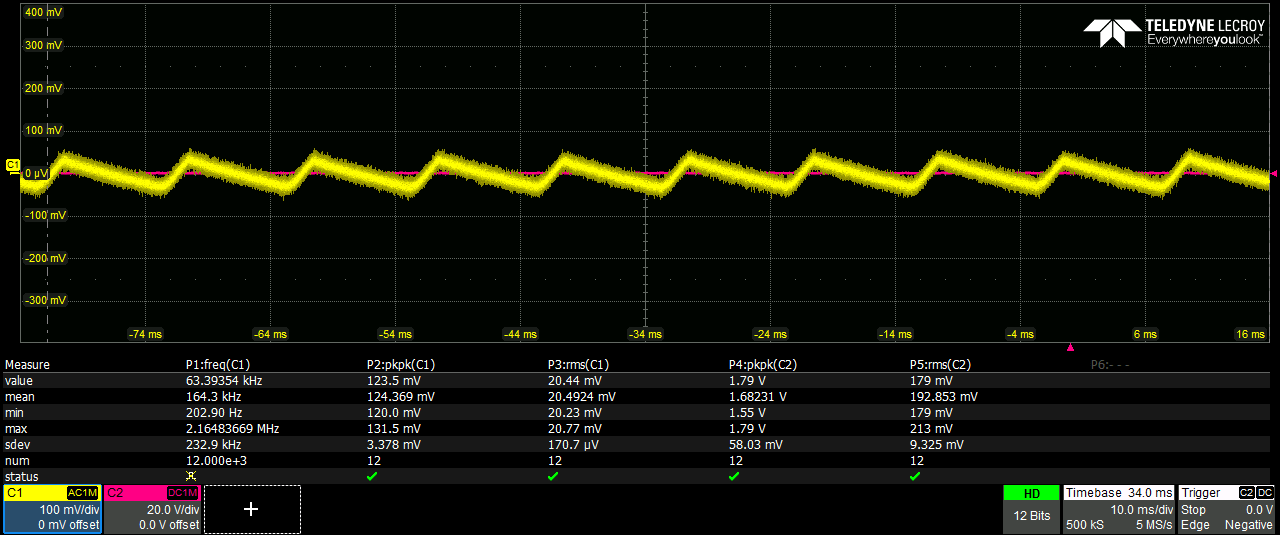Click the DC1M coupling tag in C2 box
The height and width of the screenshot is (535, 1280).
(182, 493)
